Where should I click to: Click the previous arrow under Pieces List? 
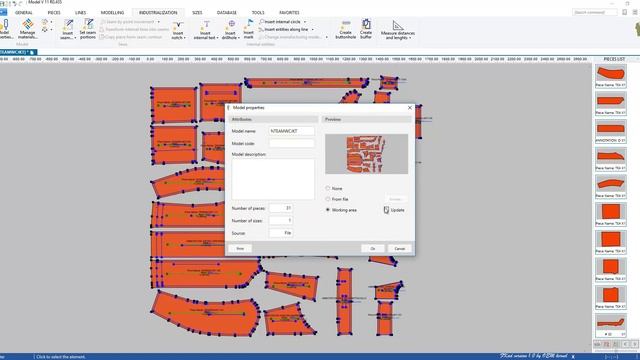625,344
